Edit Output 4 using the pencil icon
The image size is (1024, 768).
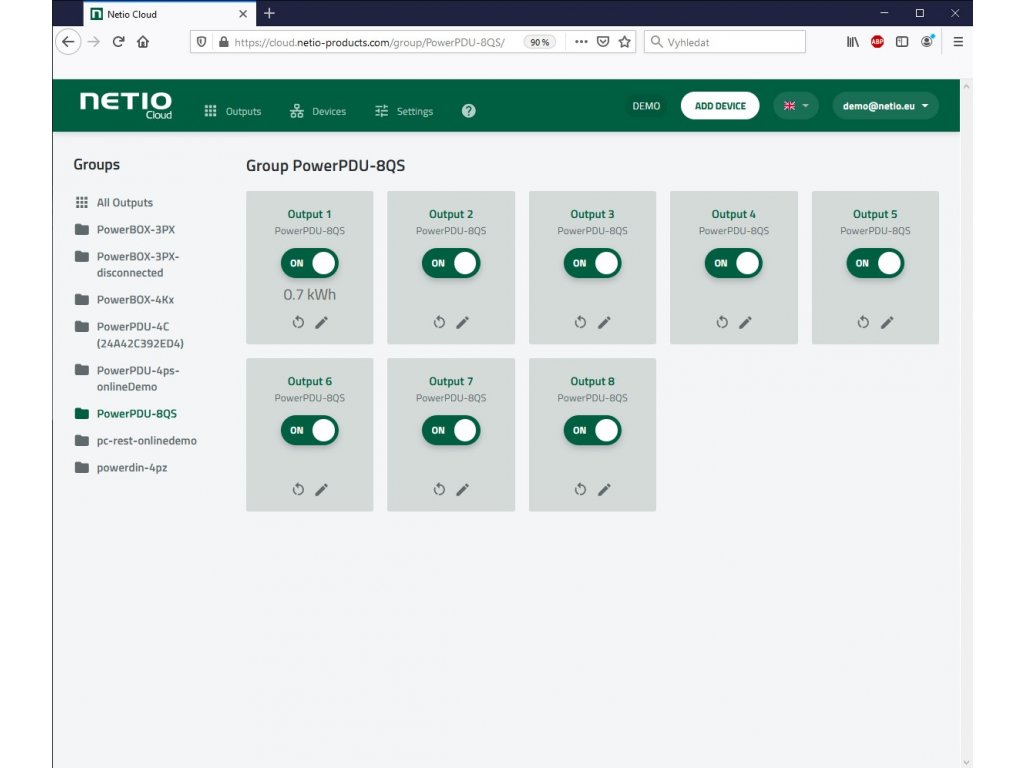pos(745,322)
